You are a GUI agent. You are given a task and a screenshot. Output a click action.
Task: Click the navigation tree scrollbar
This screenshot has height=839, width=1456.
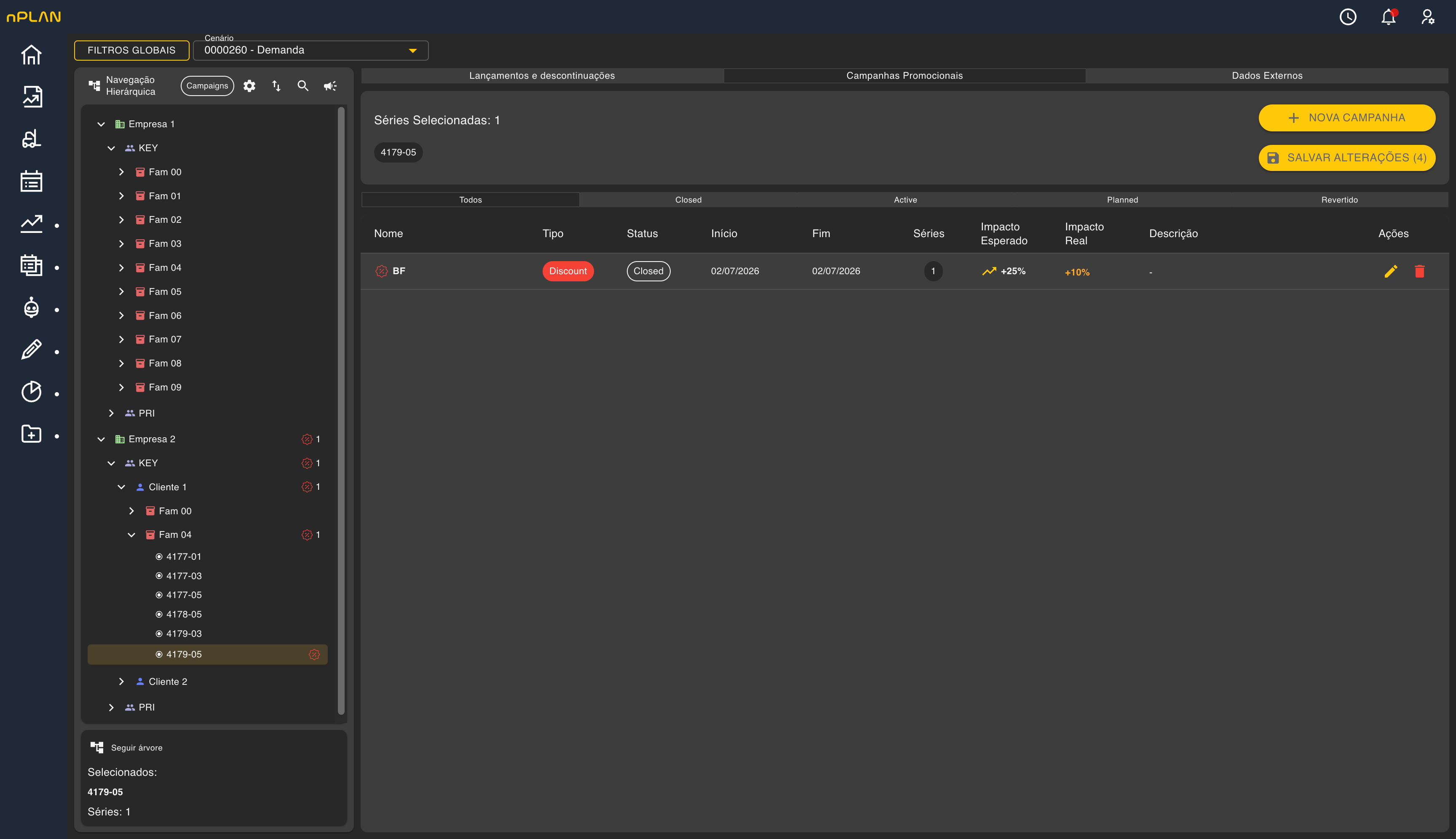341,411
